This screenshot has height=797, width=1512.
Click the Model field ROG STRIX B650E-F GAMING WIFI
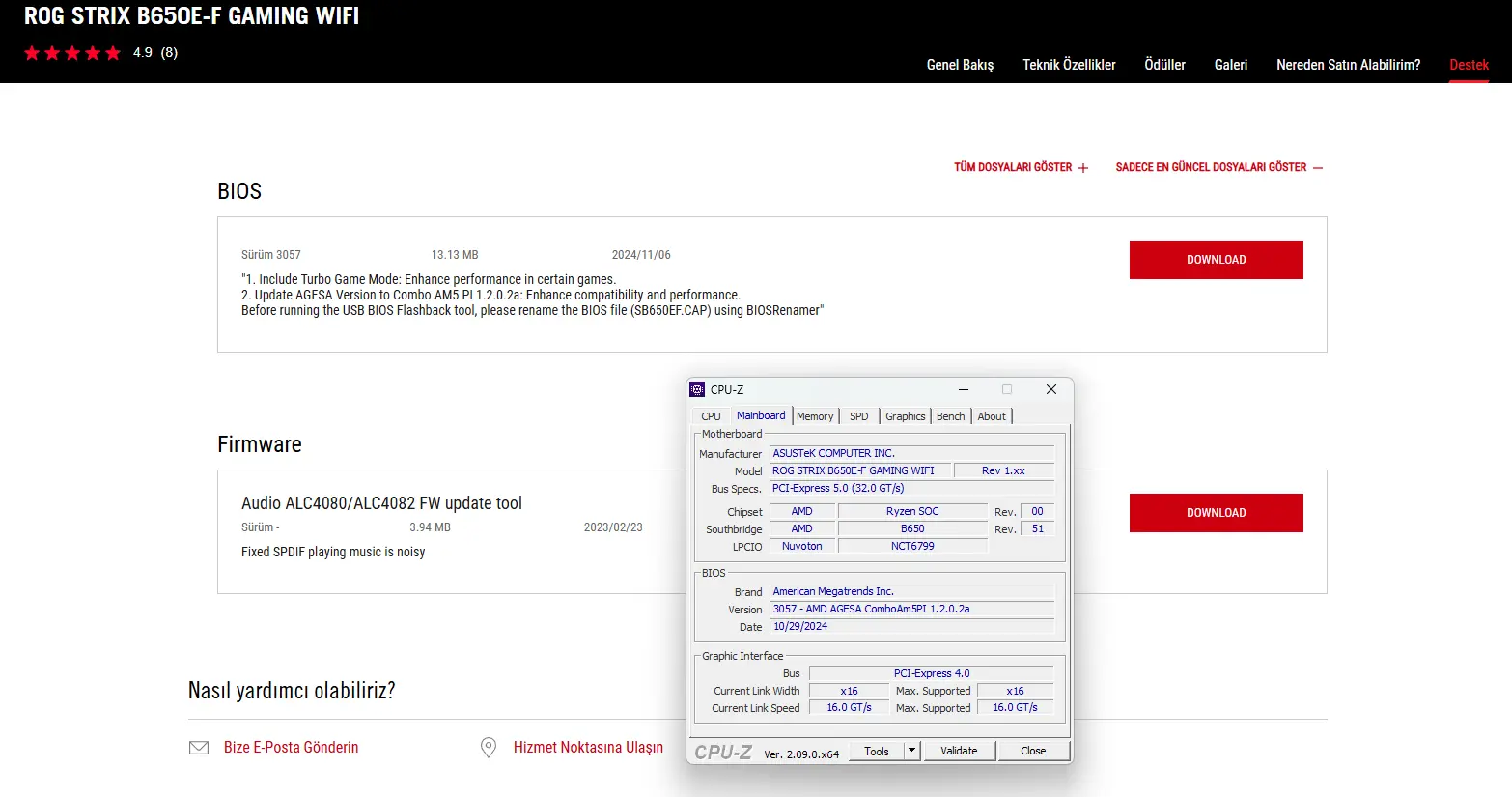point(860,470)
